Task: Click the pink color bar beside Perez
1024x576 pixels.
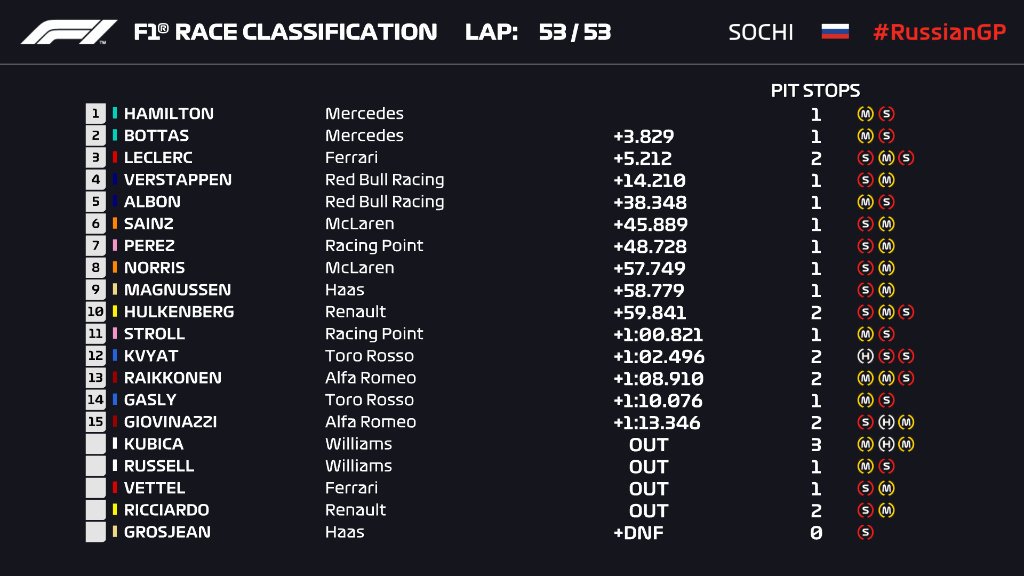Action: pyautogui.click(x=115, y=246)
